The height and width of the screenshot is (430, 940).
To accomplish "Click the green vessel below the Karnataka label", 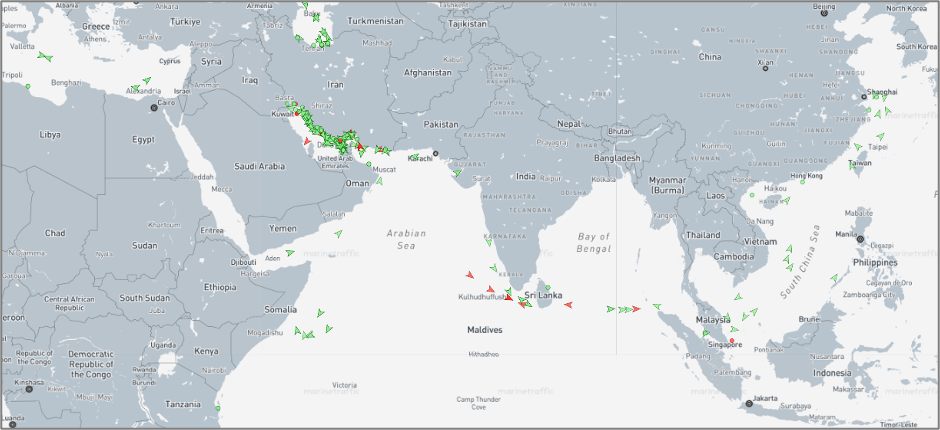I will point(489,242).
